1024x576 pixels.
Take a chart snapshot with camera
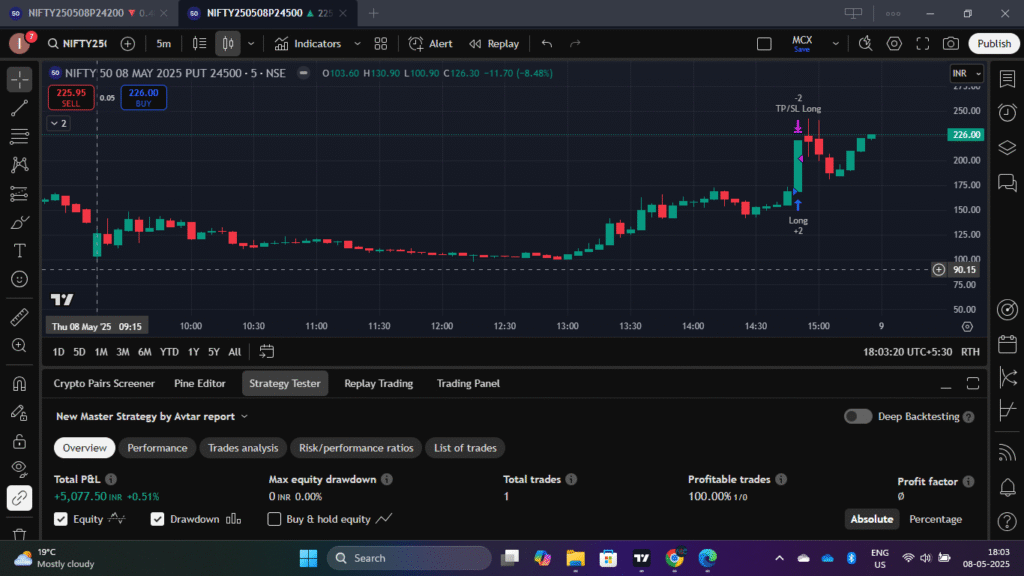(x=951, y=44)
